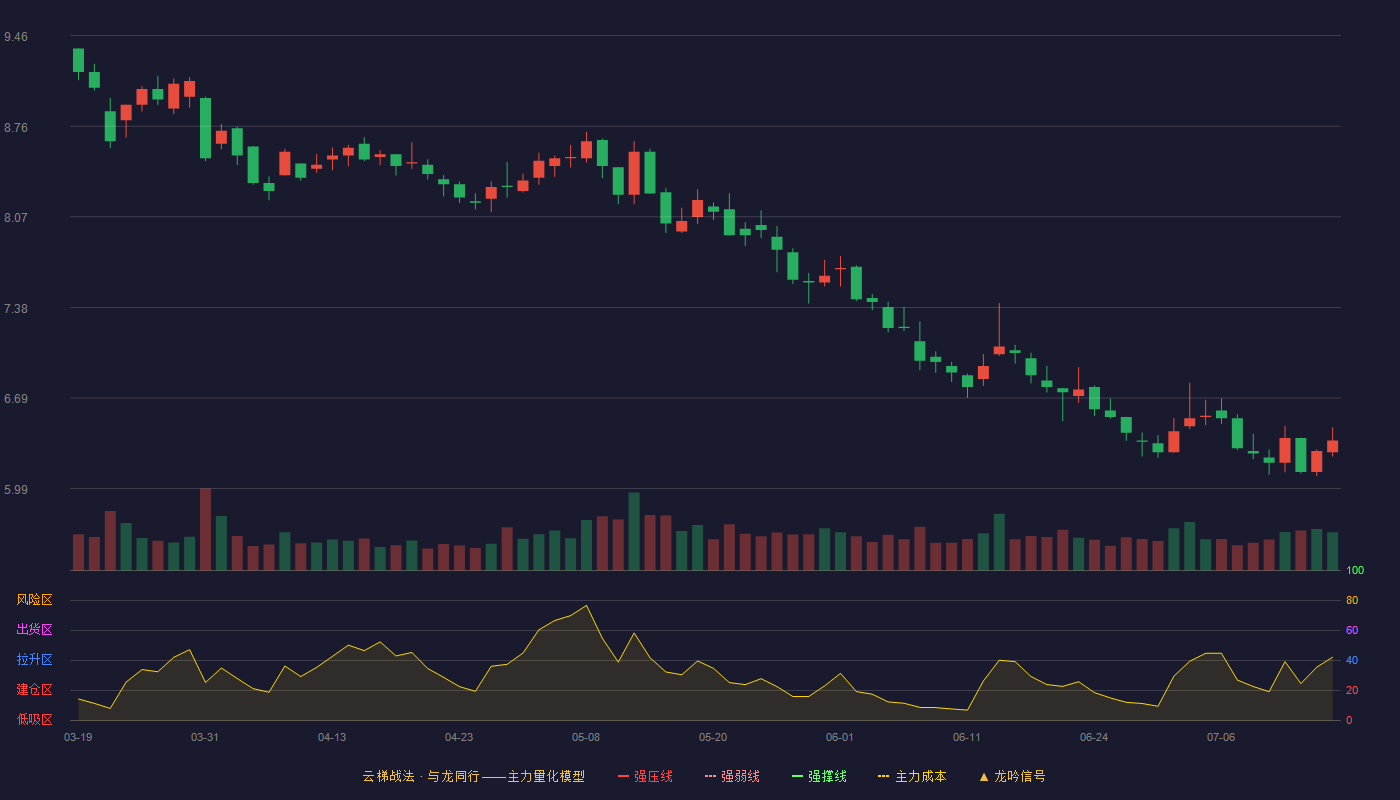Screen dimensions: 1400x800
Task: Click the 03-31 date axis label
Action: 205,737
